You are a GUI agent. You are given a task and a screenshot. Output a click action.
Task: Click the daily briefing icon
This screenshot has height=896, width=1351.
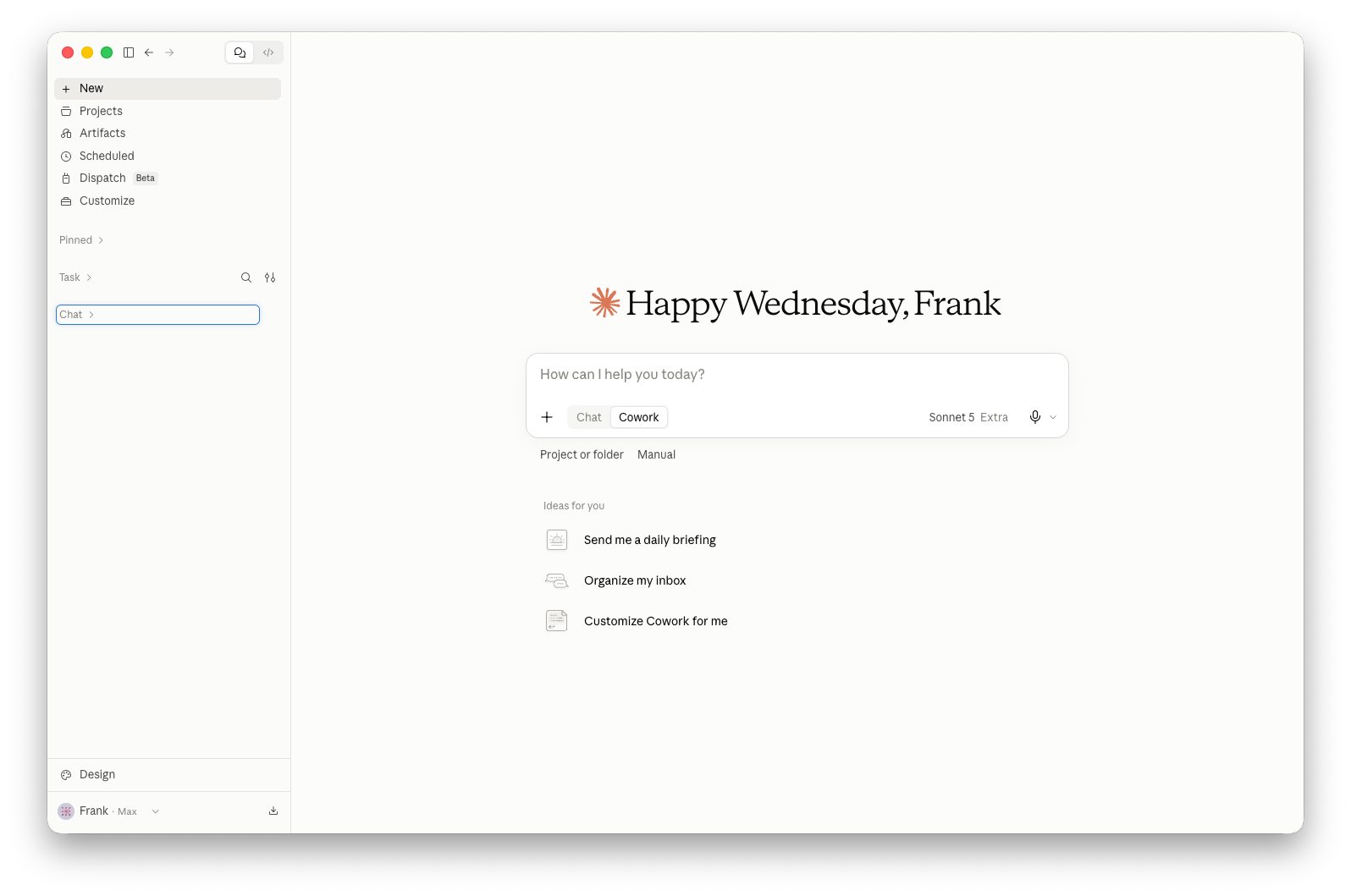tap(557, 540)
